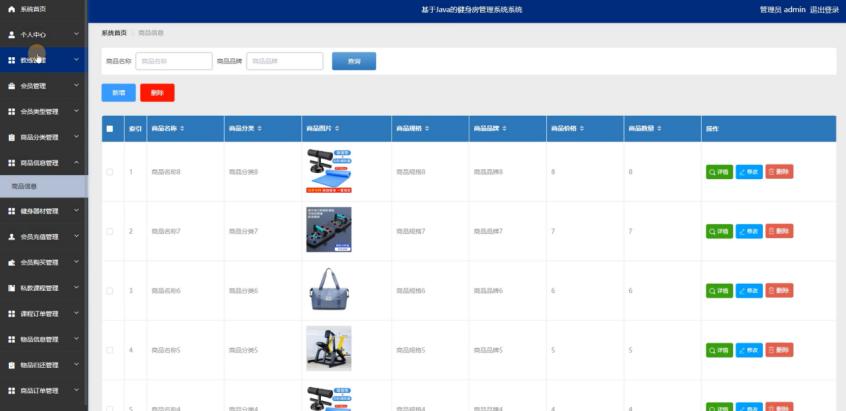The image size is (846, 411).
Task: Expand the 健身器材管理 menu chevron
Action: (x=77, y=211)
